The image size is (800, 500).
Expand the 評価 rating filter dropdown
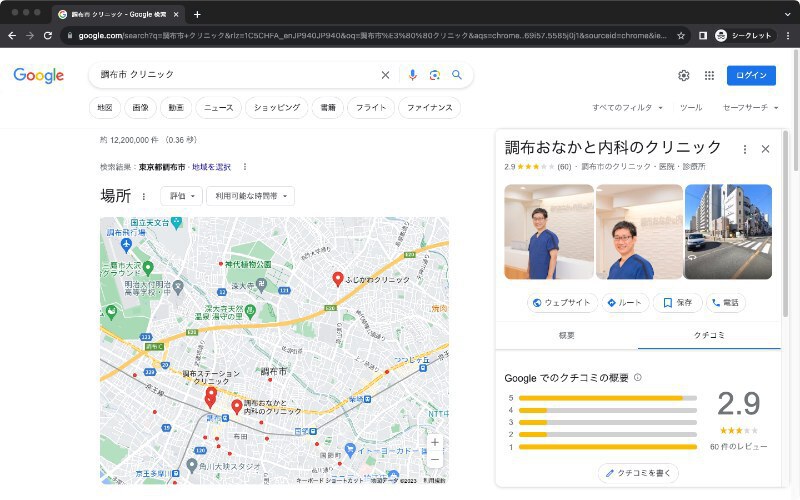point(181,196)
